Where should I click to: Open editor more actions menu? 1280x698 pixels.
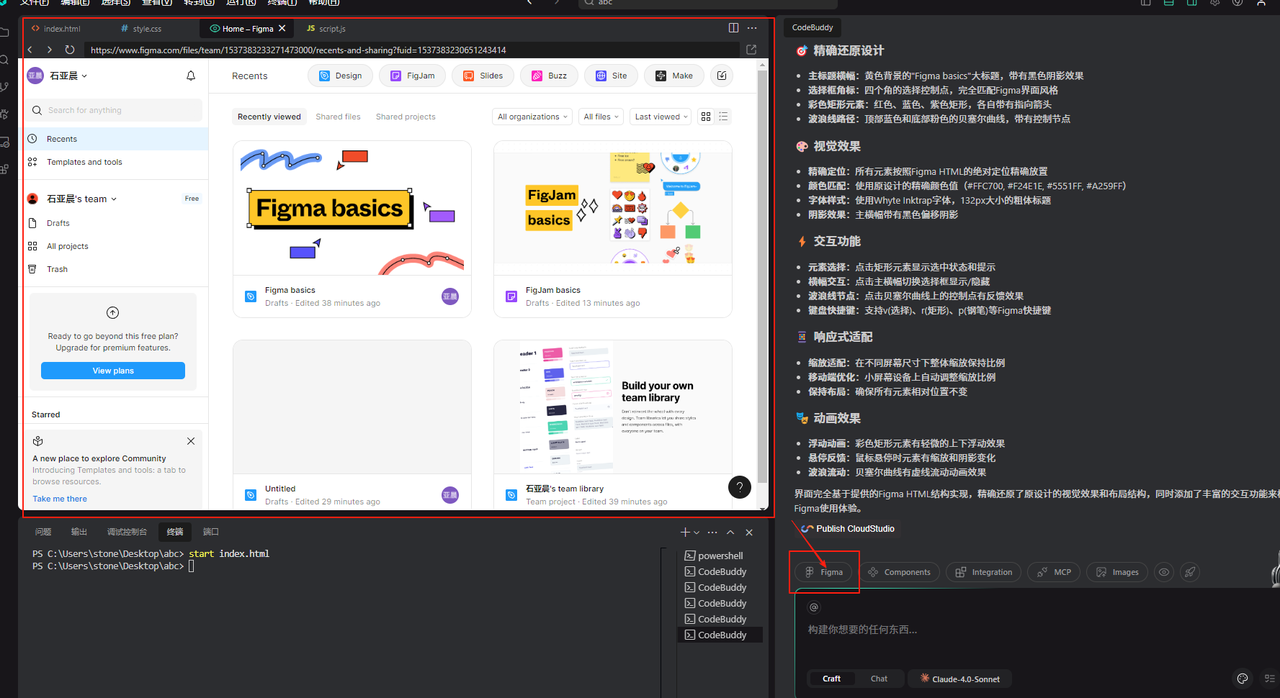coord(752,28)
